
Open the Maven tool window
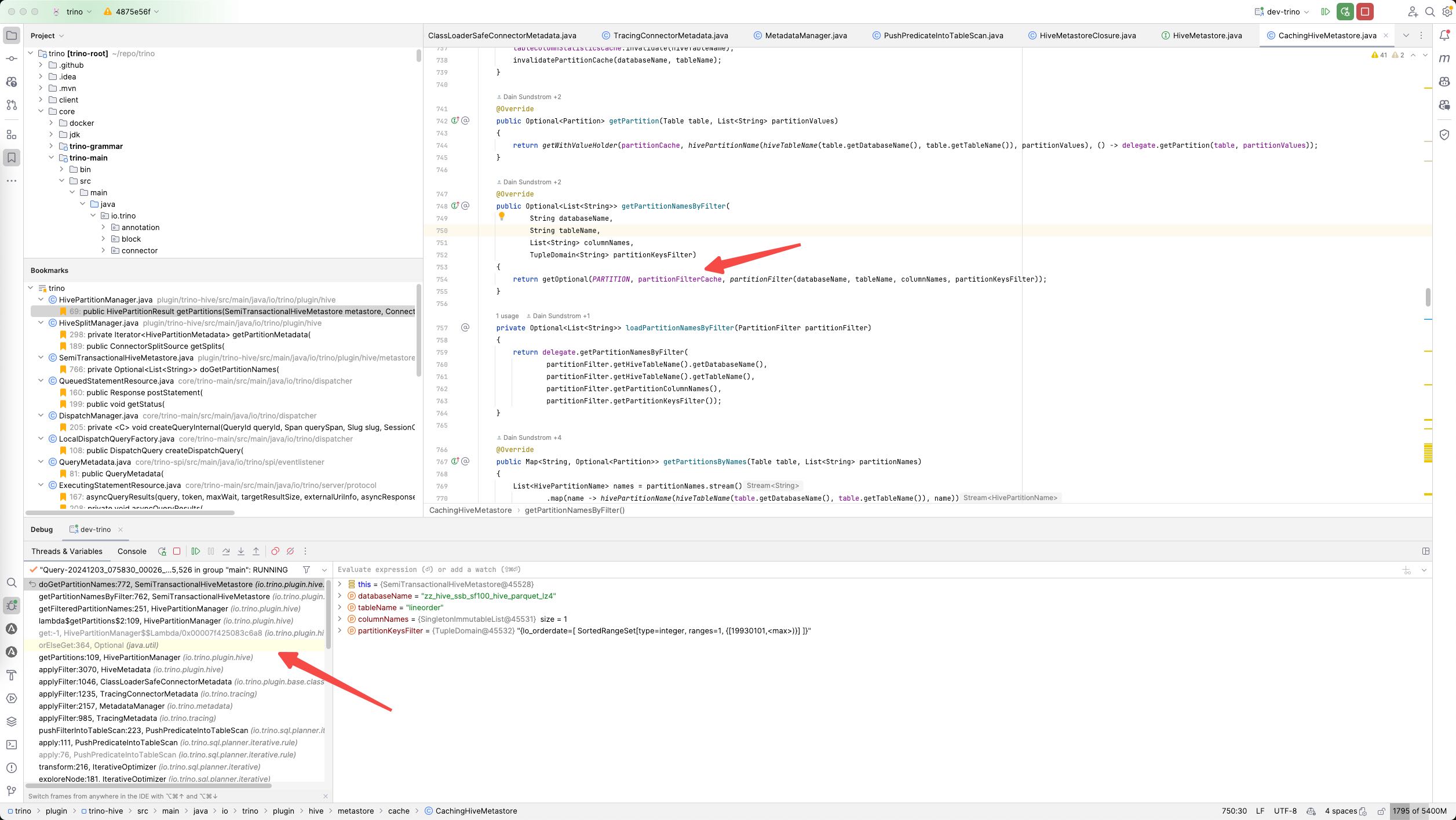pos(1444,59)
